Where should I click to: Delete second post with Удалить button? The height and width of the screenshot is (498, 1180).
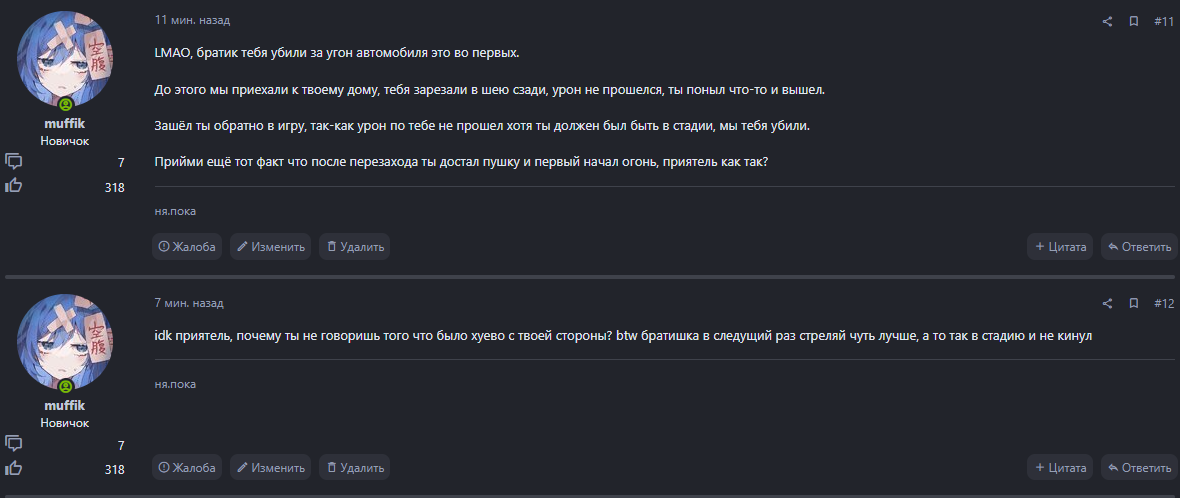(354, 467)
